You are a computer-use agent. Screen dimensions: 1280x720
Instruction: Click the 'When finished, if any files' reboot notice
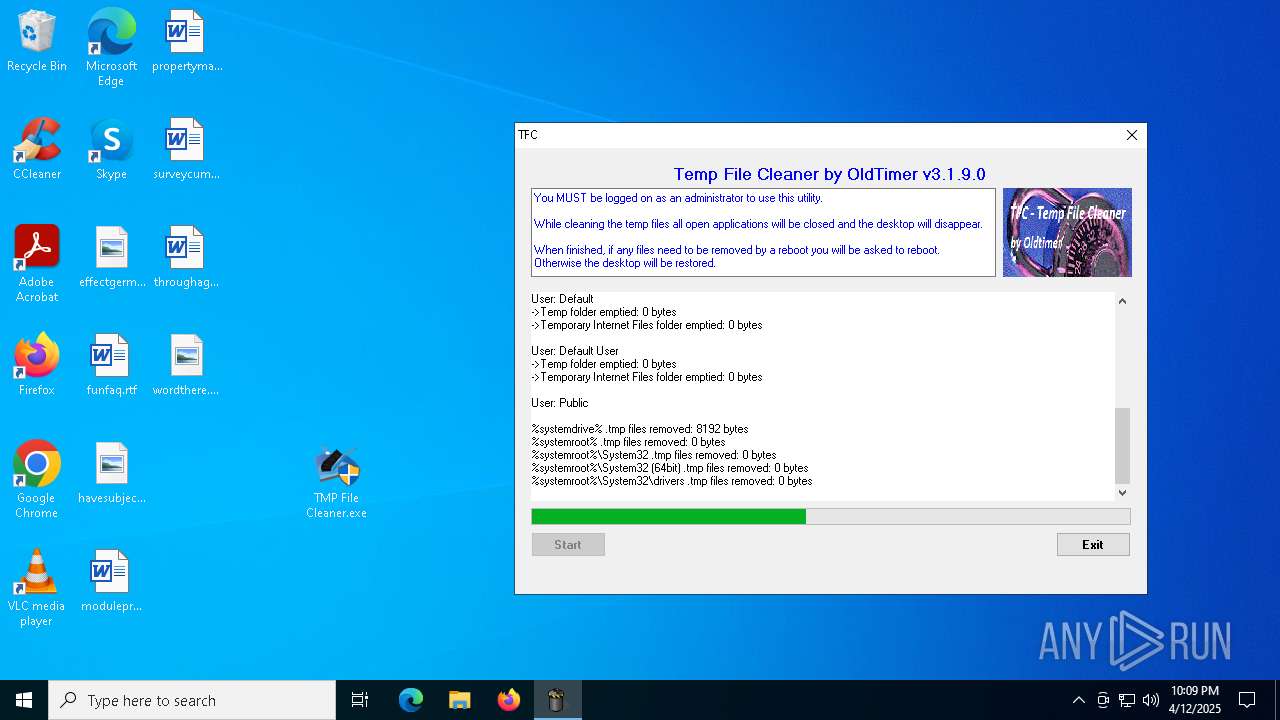(x=737, y=250)
